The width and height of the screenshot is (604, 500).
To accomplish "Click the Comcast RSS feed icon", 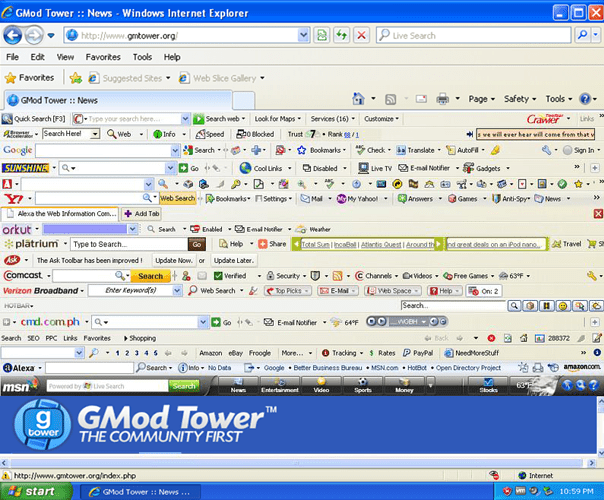I will coord(337,276).
